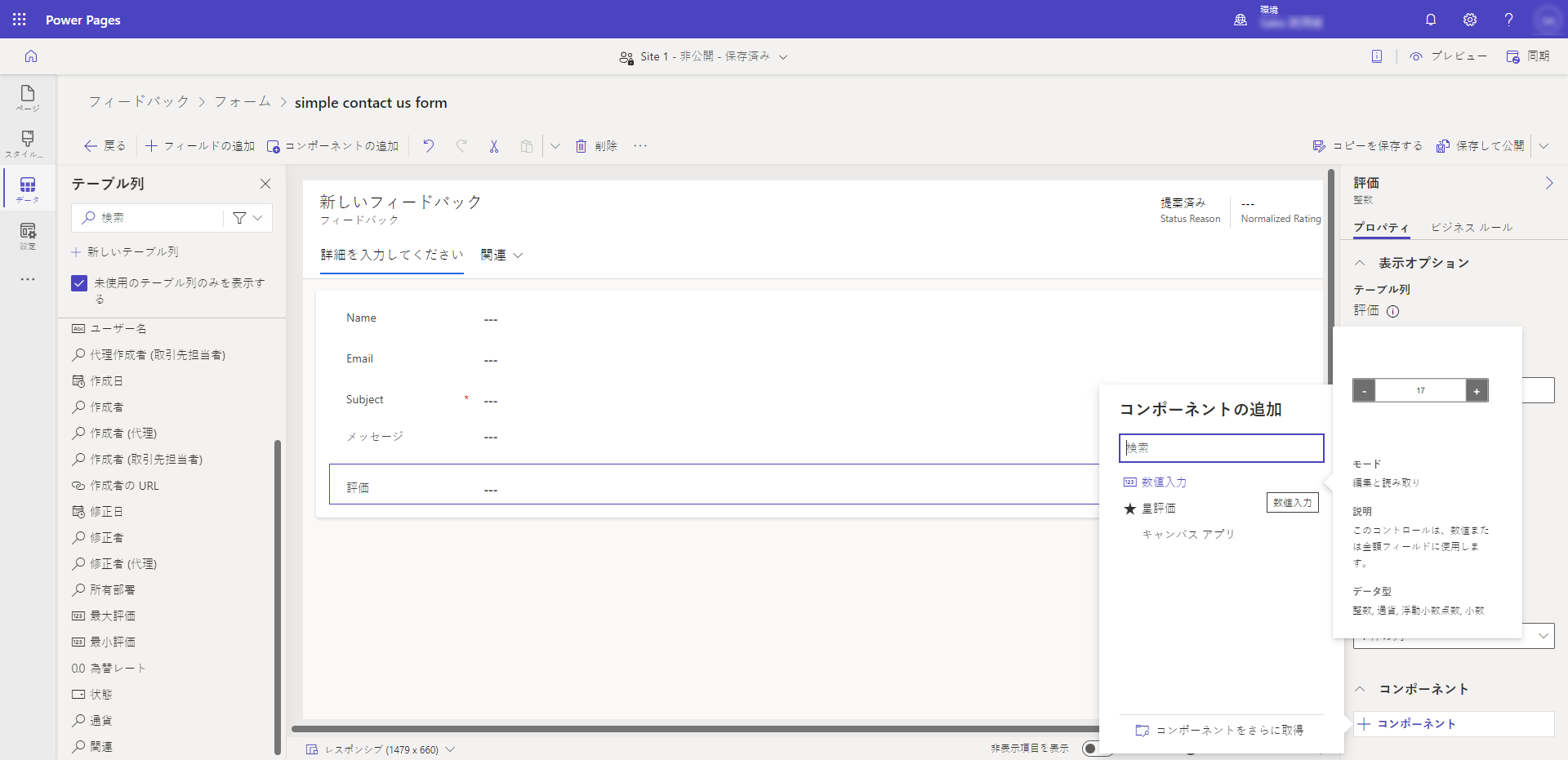Click the plus button on number stepper

(x=1477, y=391)
